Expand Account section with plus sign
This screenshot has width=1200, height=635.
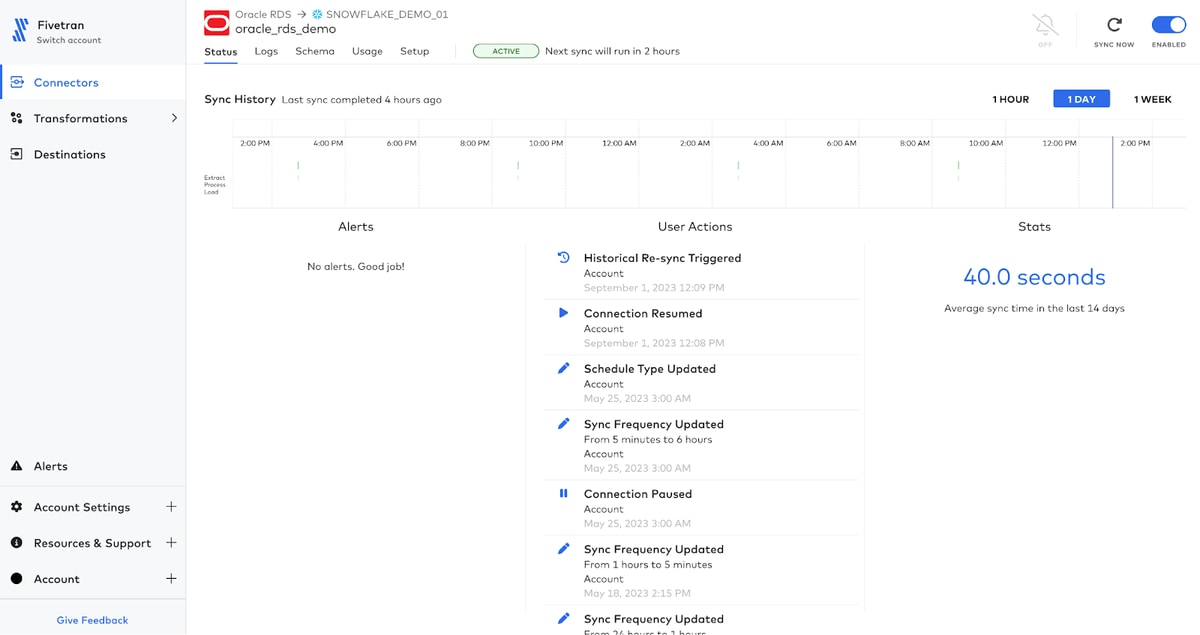pos(171,579)
